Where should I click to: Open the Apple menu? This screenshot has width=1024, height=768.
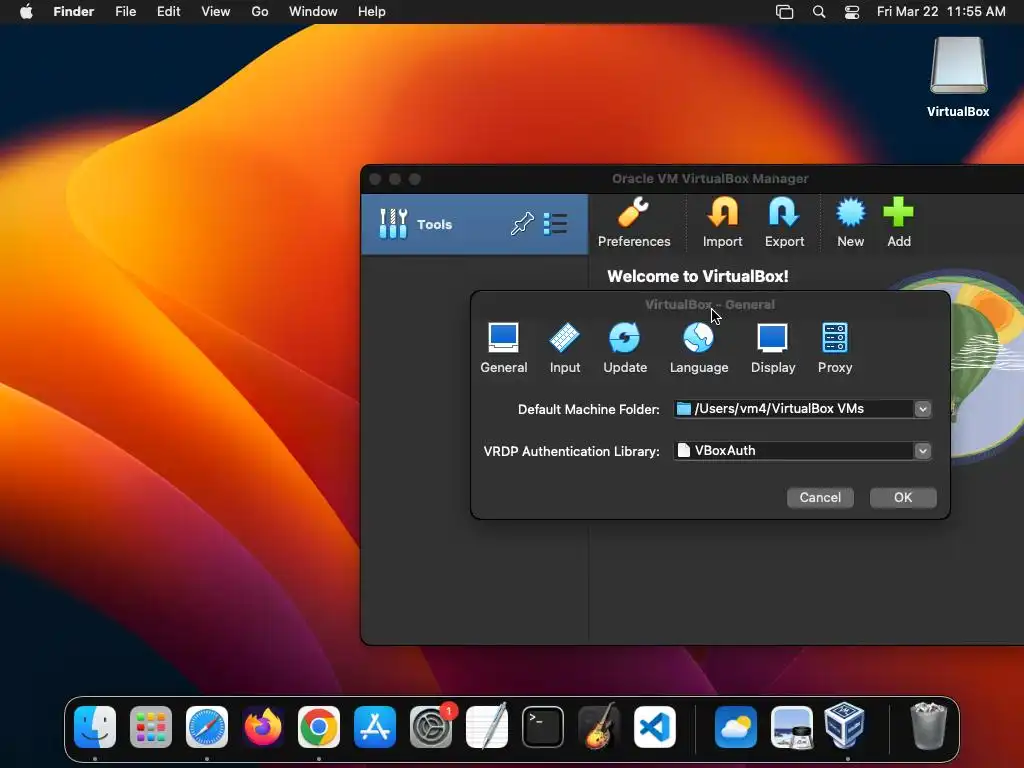tap(26, 12)
